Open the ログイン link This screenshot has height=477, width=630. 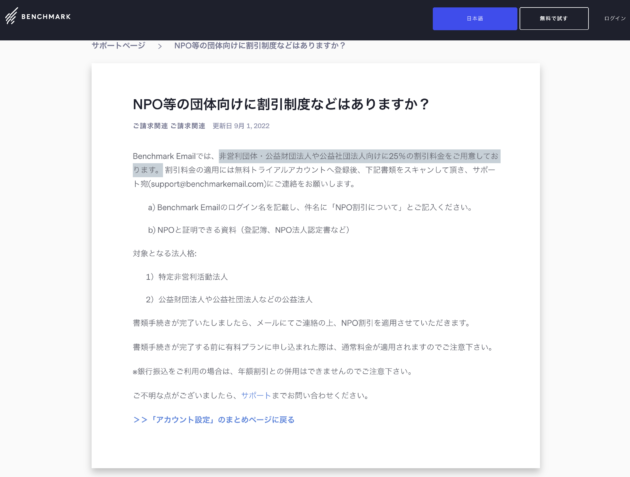[615, 18]
